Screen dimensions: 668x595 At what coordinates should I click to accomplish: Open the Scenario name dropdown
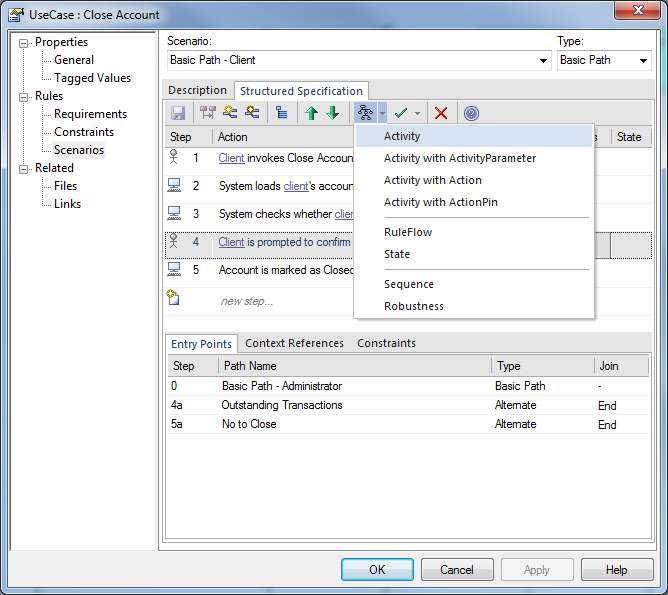pyautogui.click(x=544, y=61)
